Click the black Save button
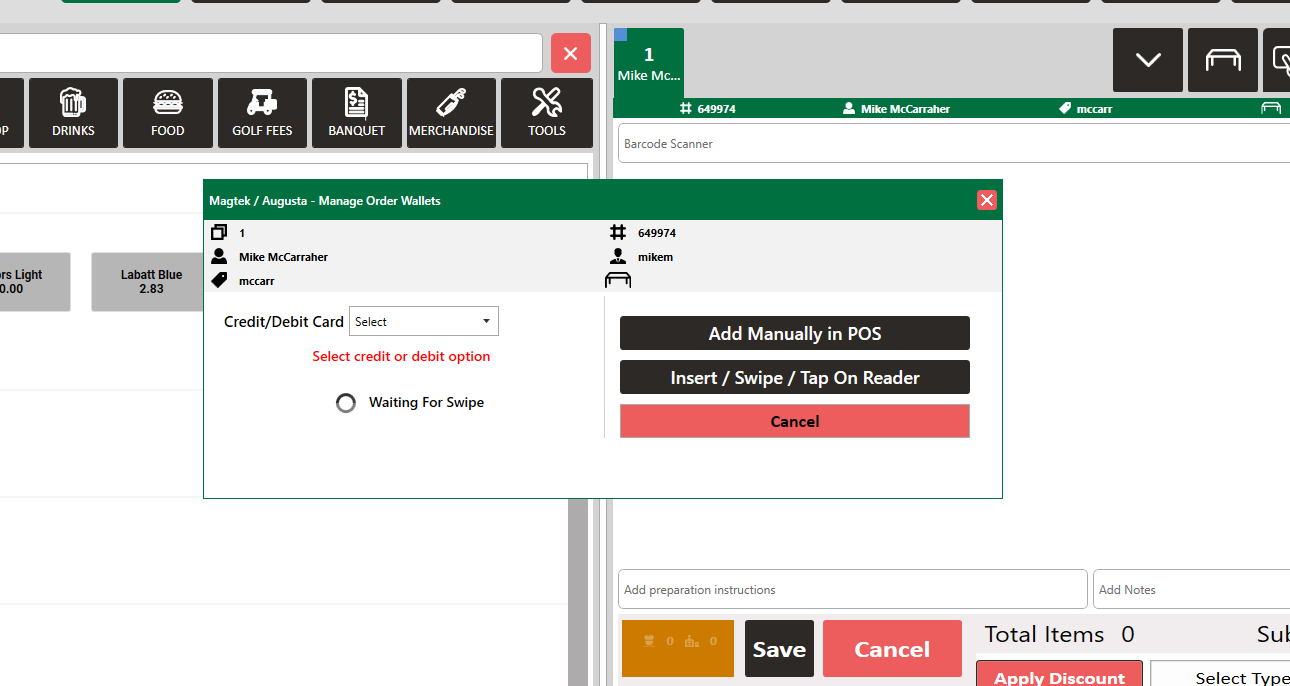The width and height of the screenshot is (1290, 686). tap(779, 649)
